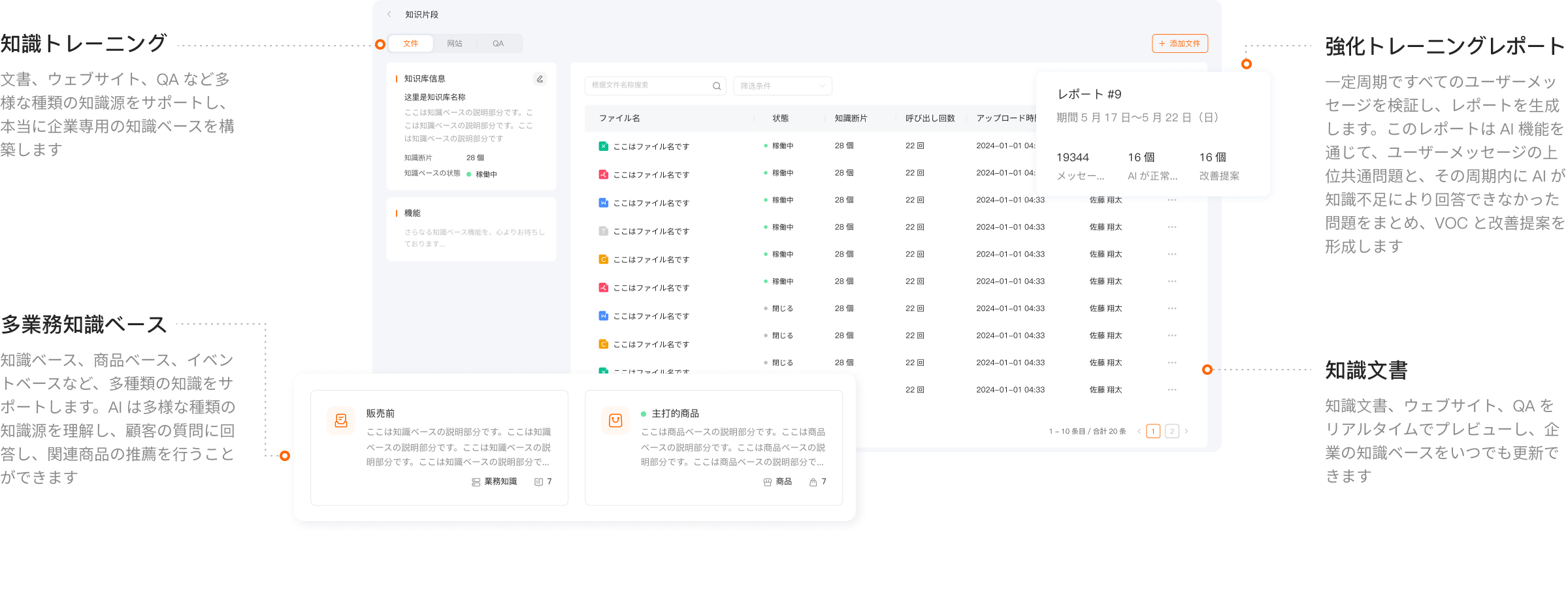Click the ファイル名 column header

coord(619,118)
